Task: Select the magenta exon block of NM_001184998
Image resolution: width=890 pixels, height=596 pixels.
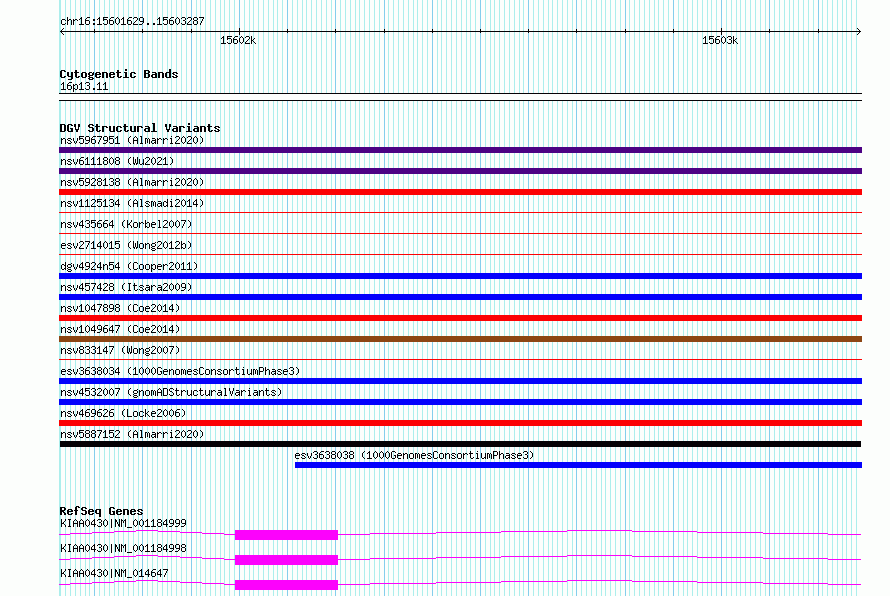Action: (287, 560)
